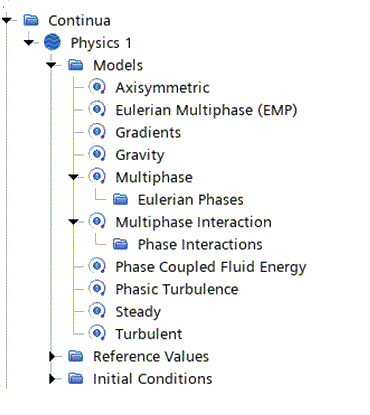Collapse the Multiphase node arrow
The width and height of the screenshot is (370, 415).
tap(73, 177)
